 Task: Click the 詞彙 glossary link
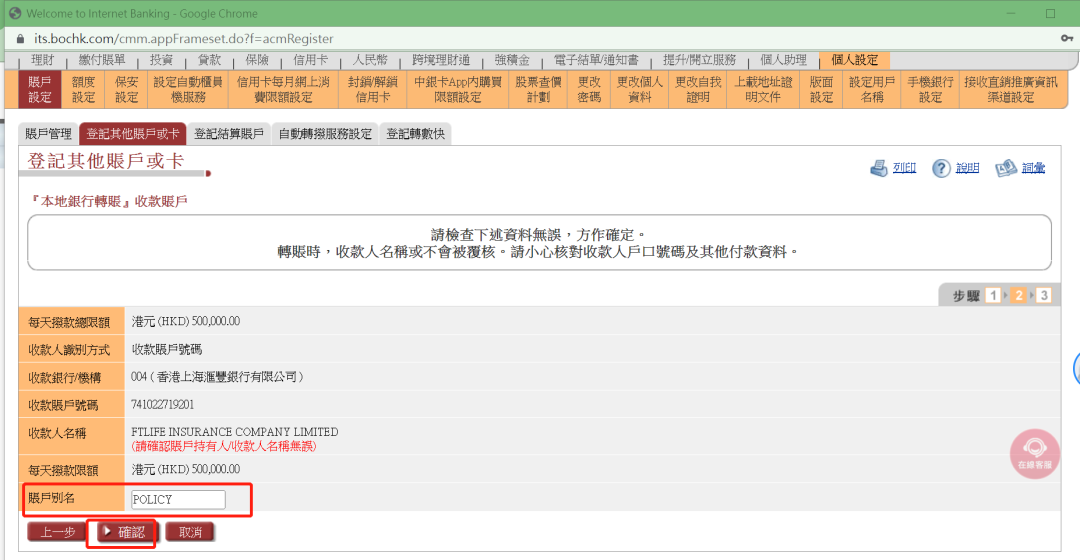coord(1033,168)
